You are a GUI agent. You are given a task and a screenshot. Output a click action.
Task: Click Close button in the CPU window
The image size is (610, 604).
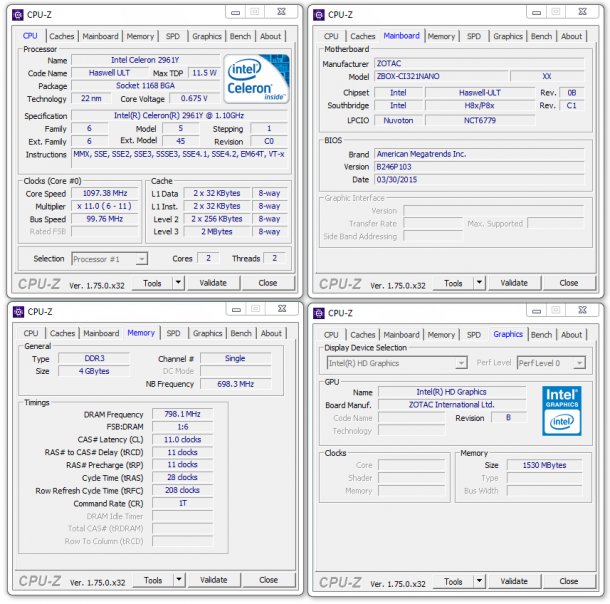point(268,283)
